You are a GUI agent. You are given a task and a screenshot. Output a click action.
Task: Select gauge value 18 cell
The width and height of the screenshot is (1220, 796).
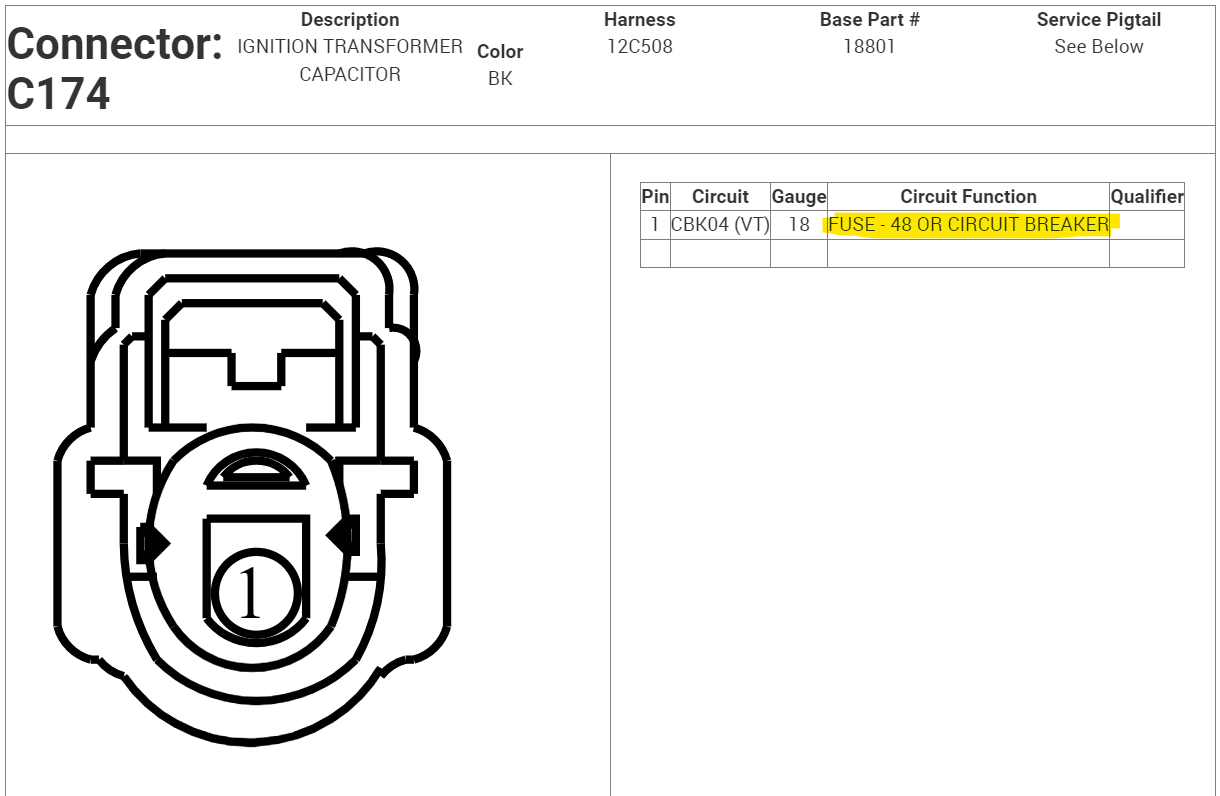pyautogui.click(x=799, y=225)
